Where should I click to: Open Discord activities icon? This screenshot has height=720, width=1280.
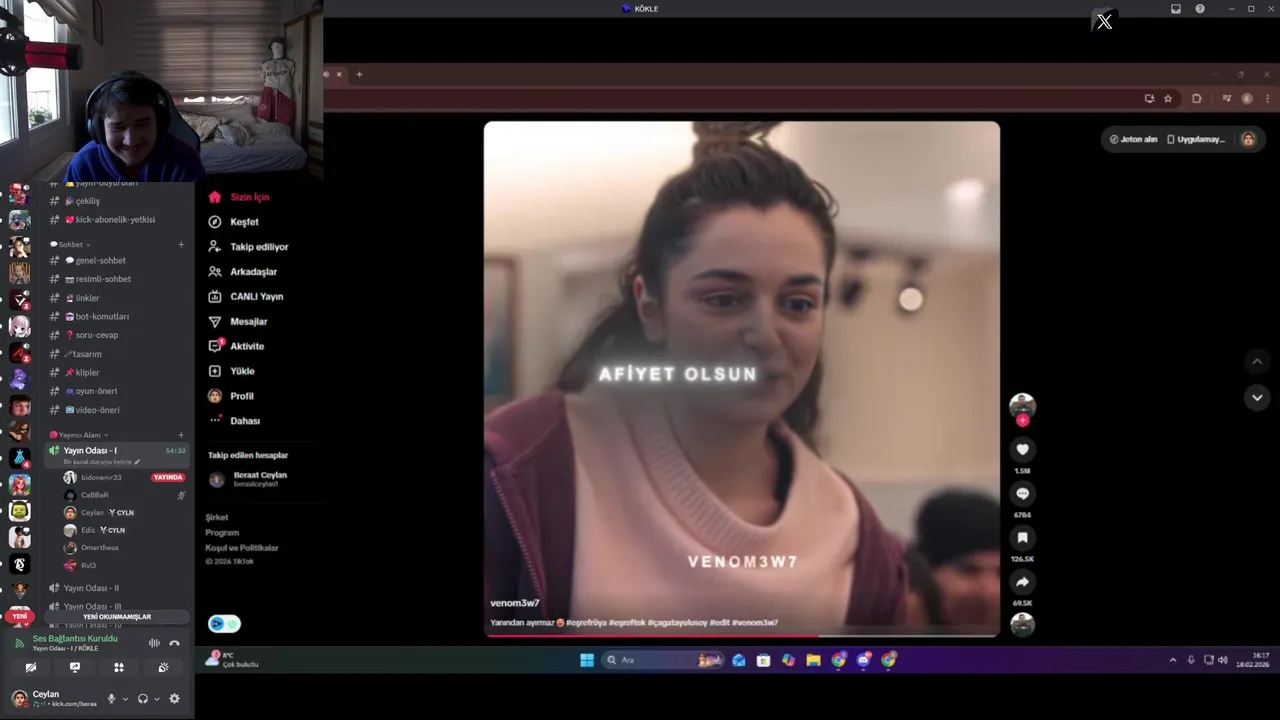point(119,667)
